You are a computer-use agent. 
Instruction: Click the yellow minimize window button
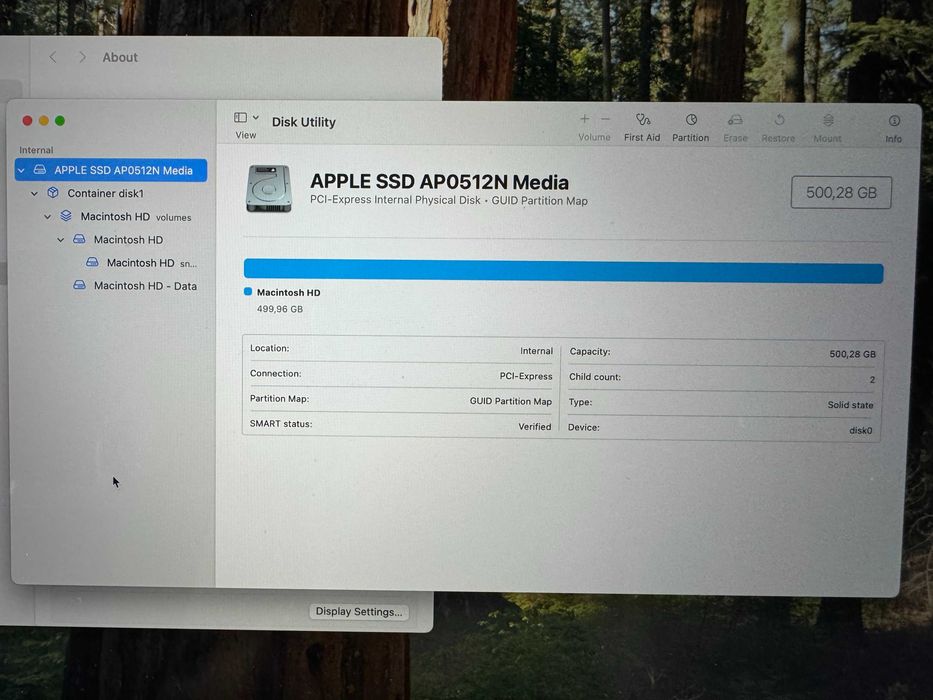43,121
